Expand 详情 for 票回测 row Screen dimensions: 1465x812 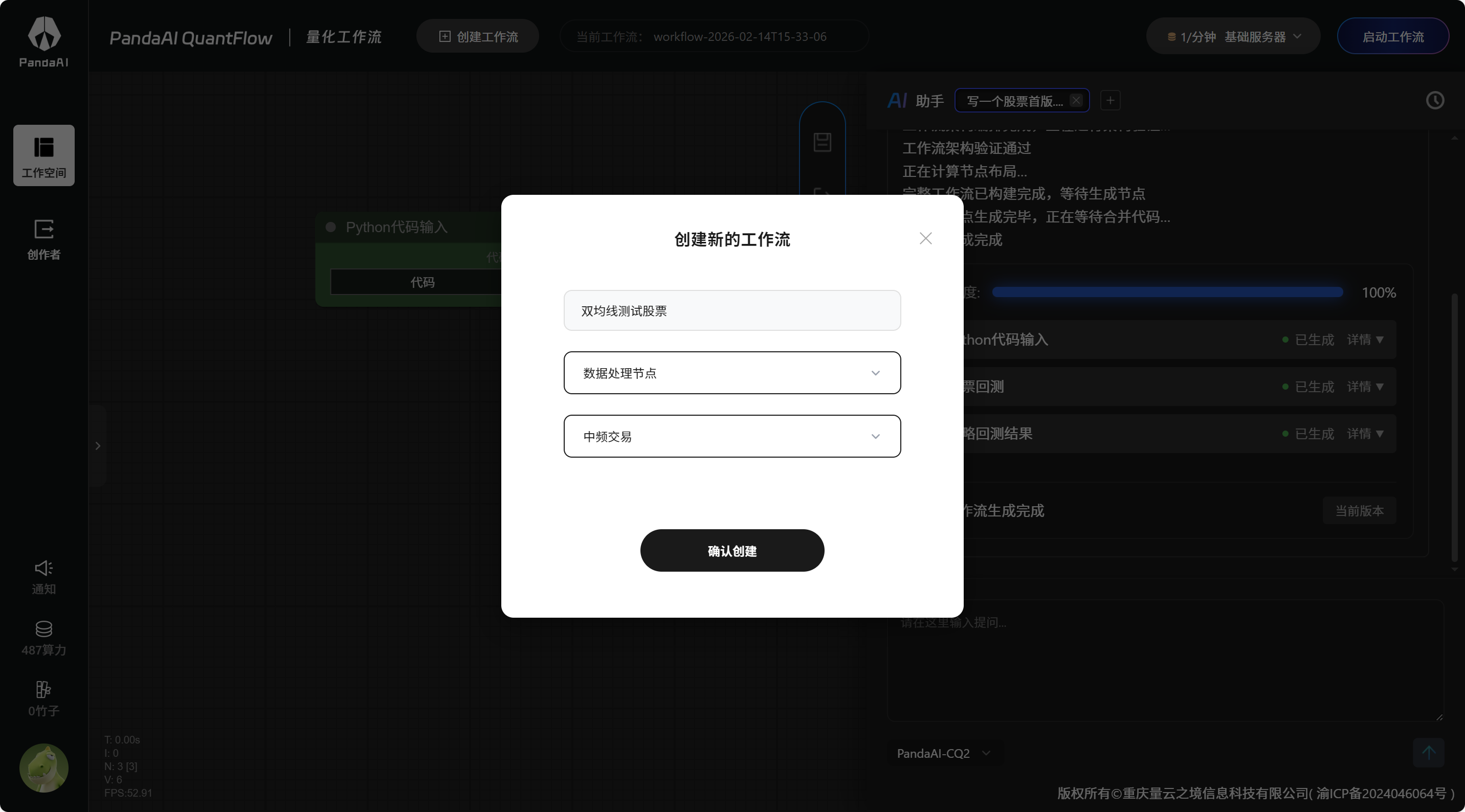(1365, 387)
